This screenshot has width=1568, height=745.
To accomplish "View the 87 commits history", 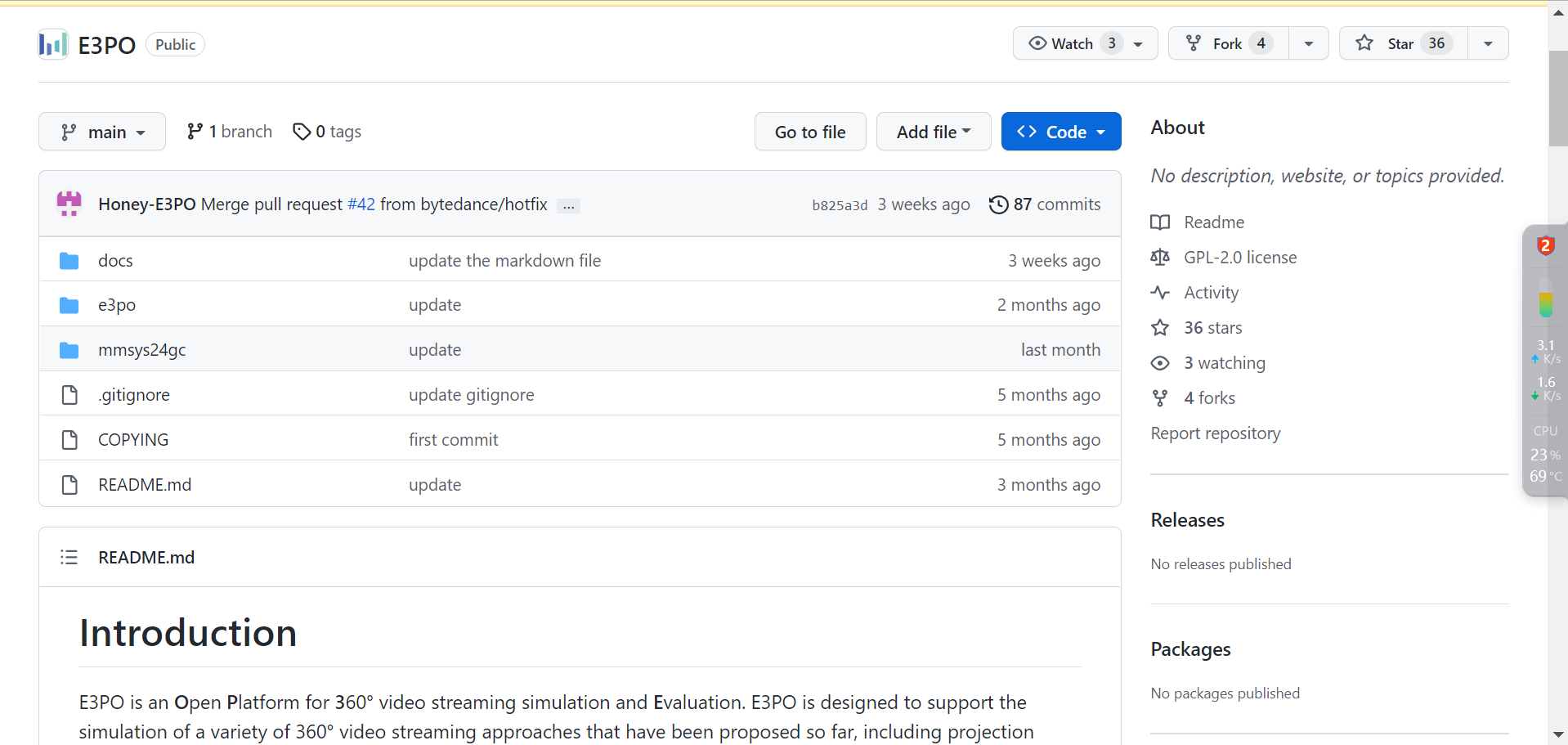I will (1045, 204).
